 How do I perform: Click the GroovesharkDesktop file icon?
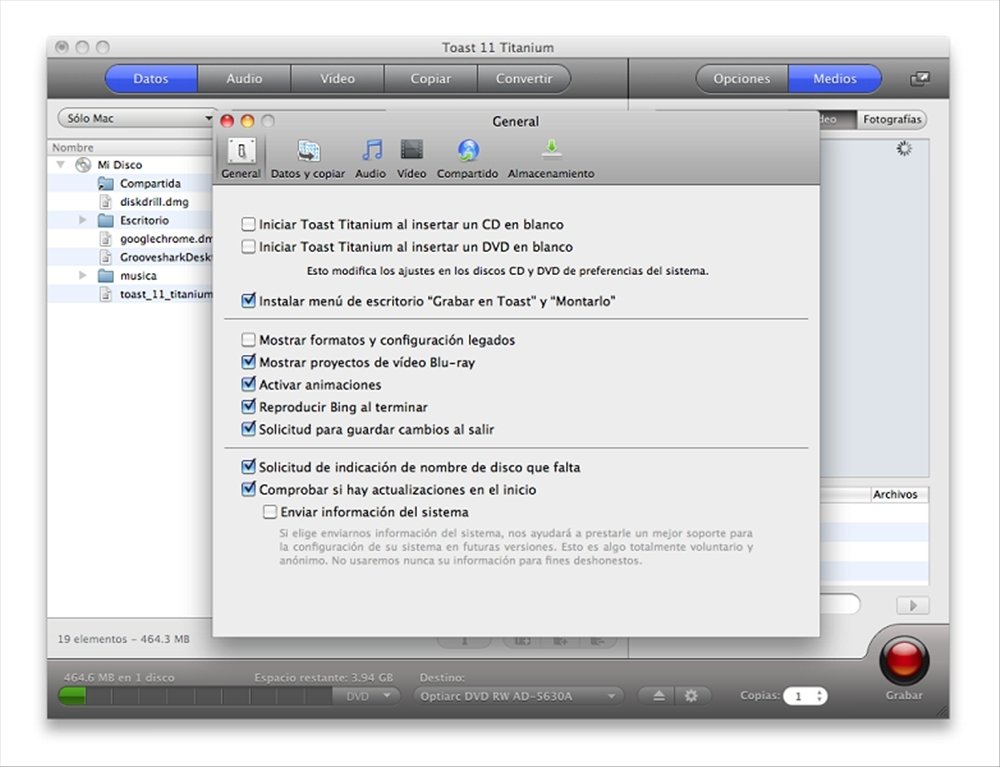click(106, 258)
